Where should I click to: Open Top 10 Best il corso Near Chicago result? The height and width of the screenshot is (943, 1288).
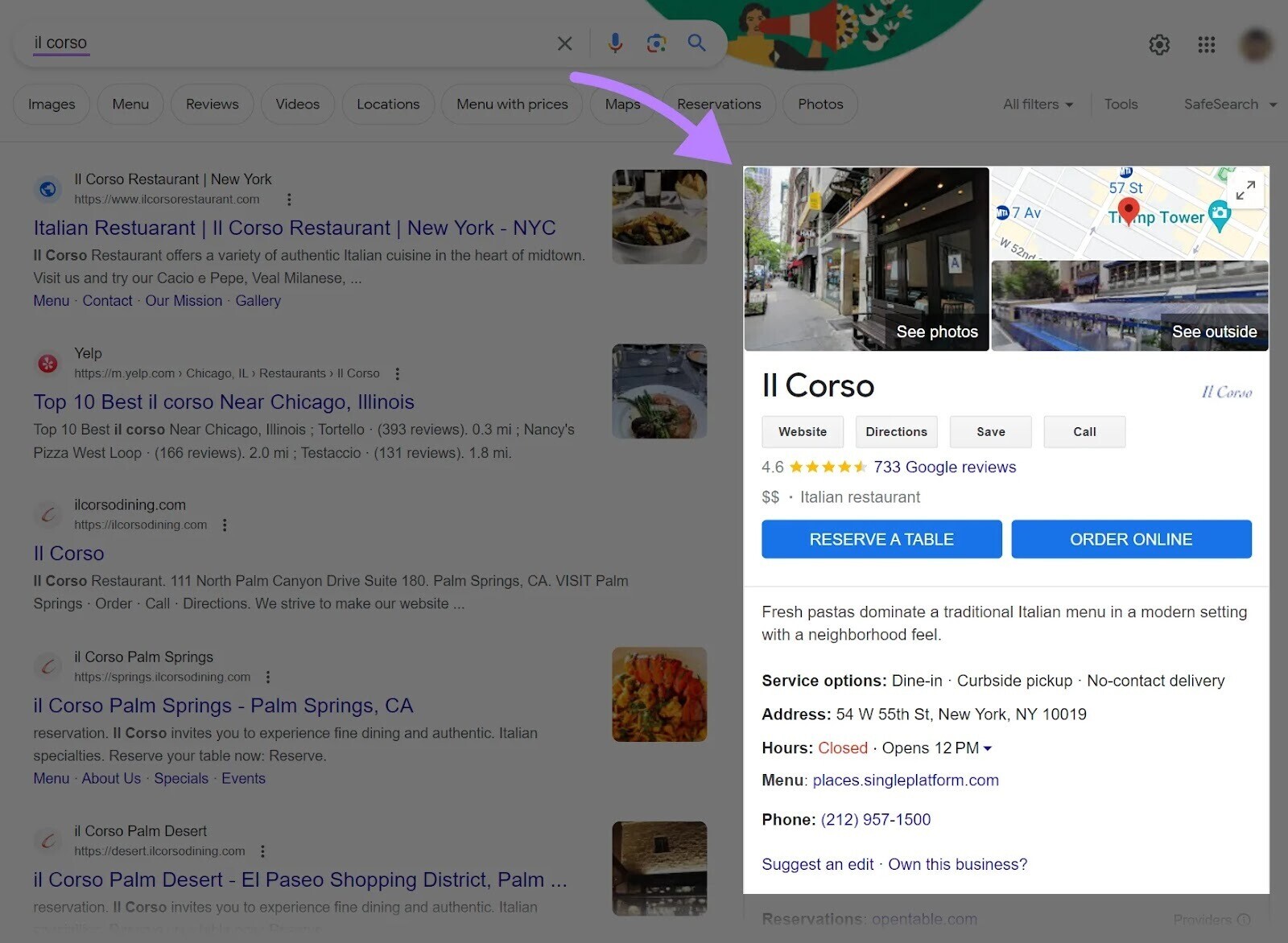(224, 402)
